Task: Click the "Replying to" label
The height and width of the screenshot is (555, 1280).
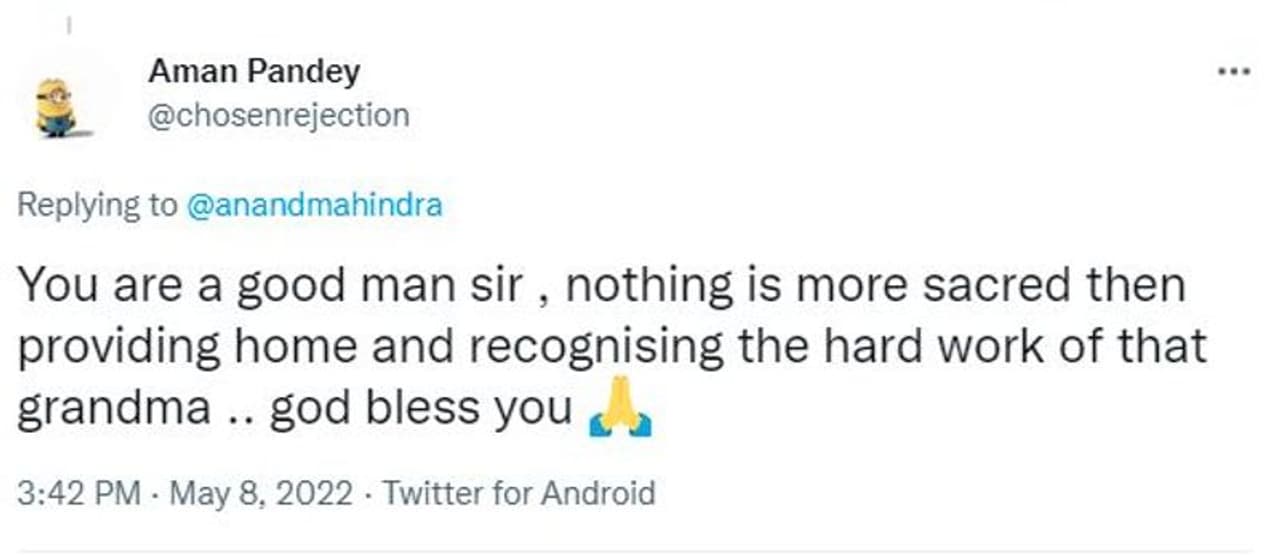Action: (x=96, y=205)
